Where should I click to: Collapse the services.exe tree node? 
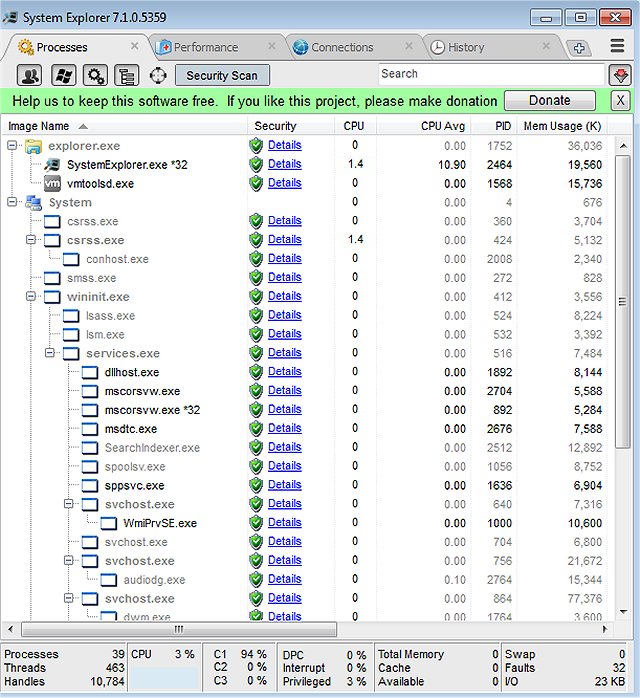click(x=50, y=353)
